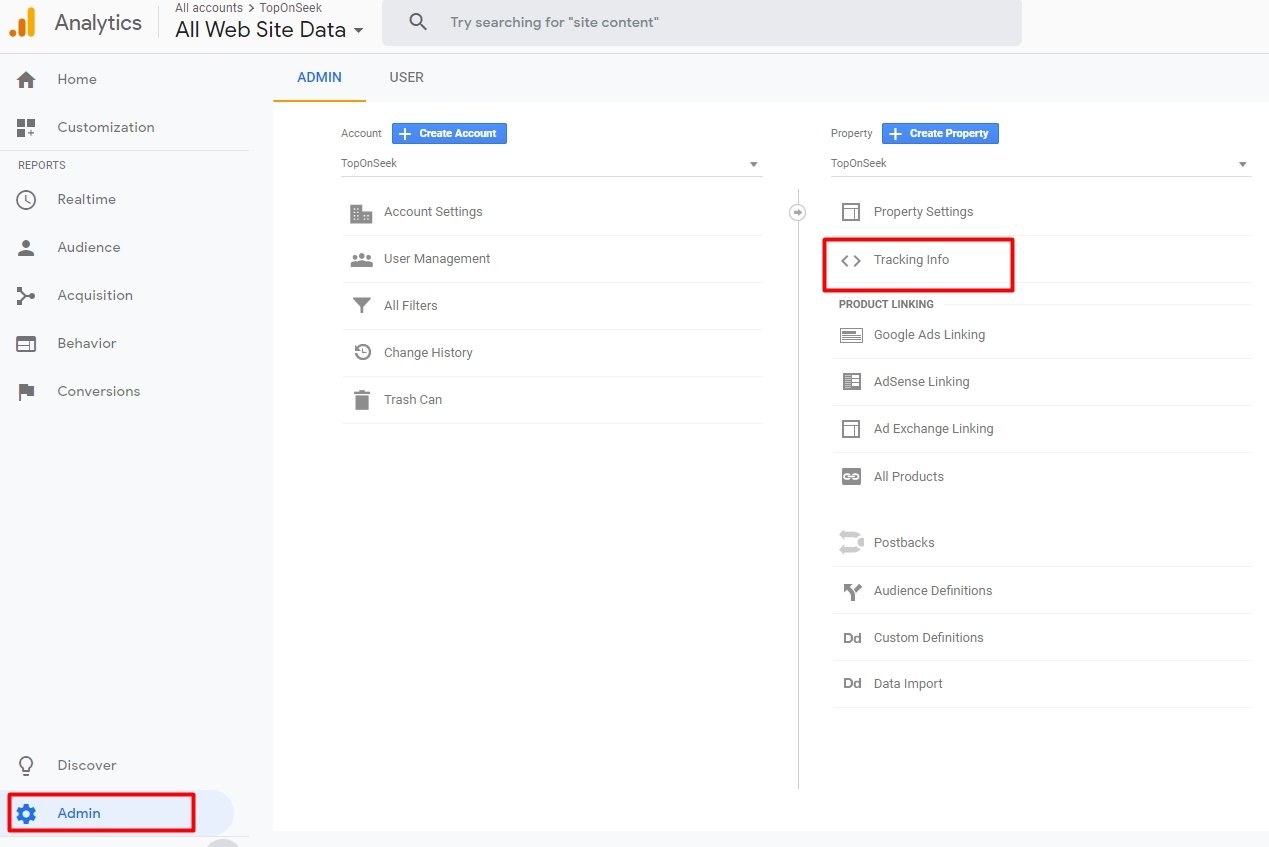Open Google Ads Linking settings
1269x847 pixels.
929,335
